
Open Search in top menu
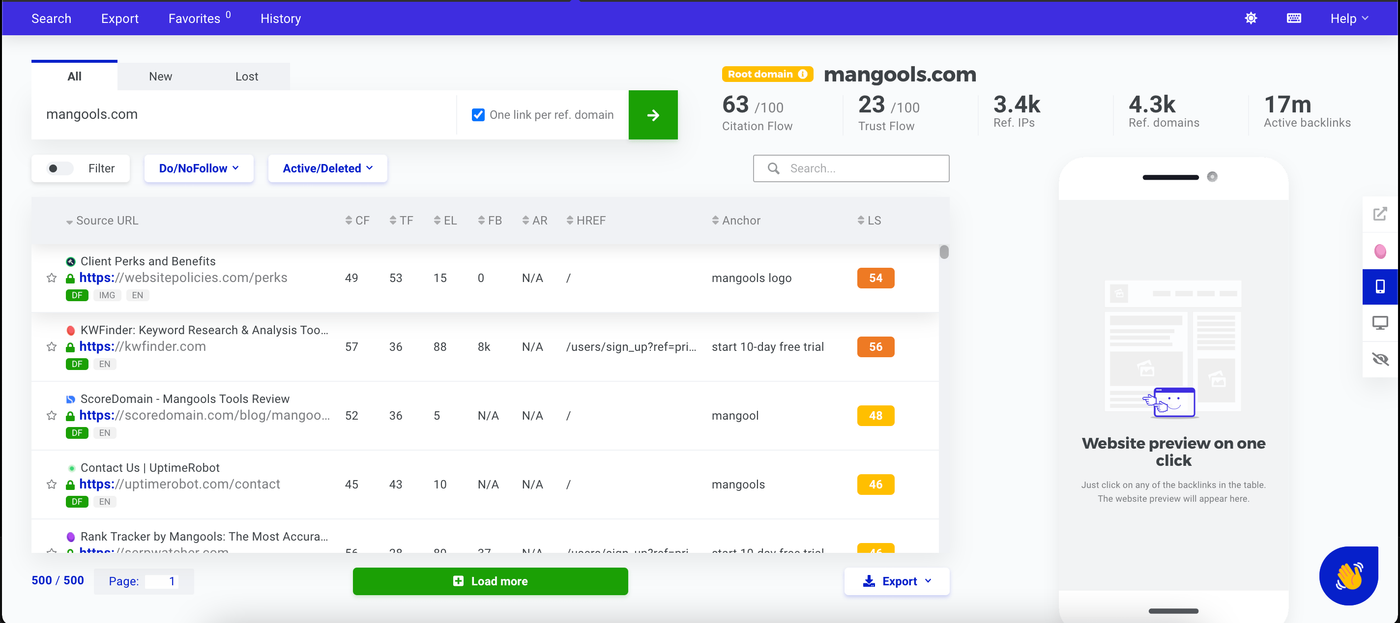(51, 18)
